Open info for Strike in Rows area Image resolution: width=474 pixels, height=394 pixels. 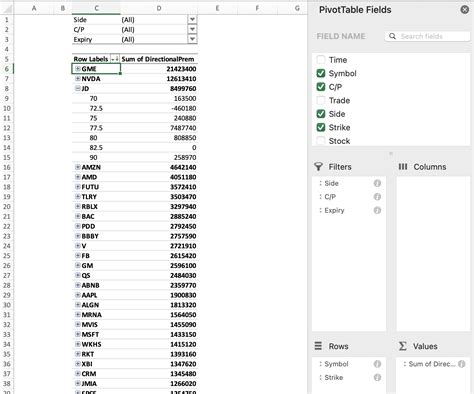pos(377,378)
